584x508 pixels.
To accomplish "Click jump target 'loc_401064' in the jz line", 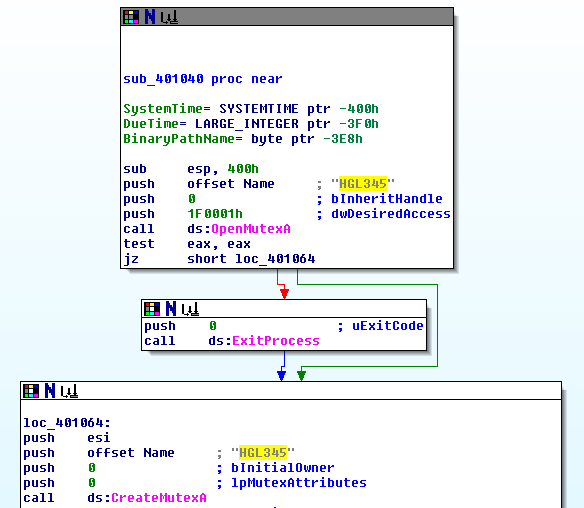I will [275, 258].
